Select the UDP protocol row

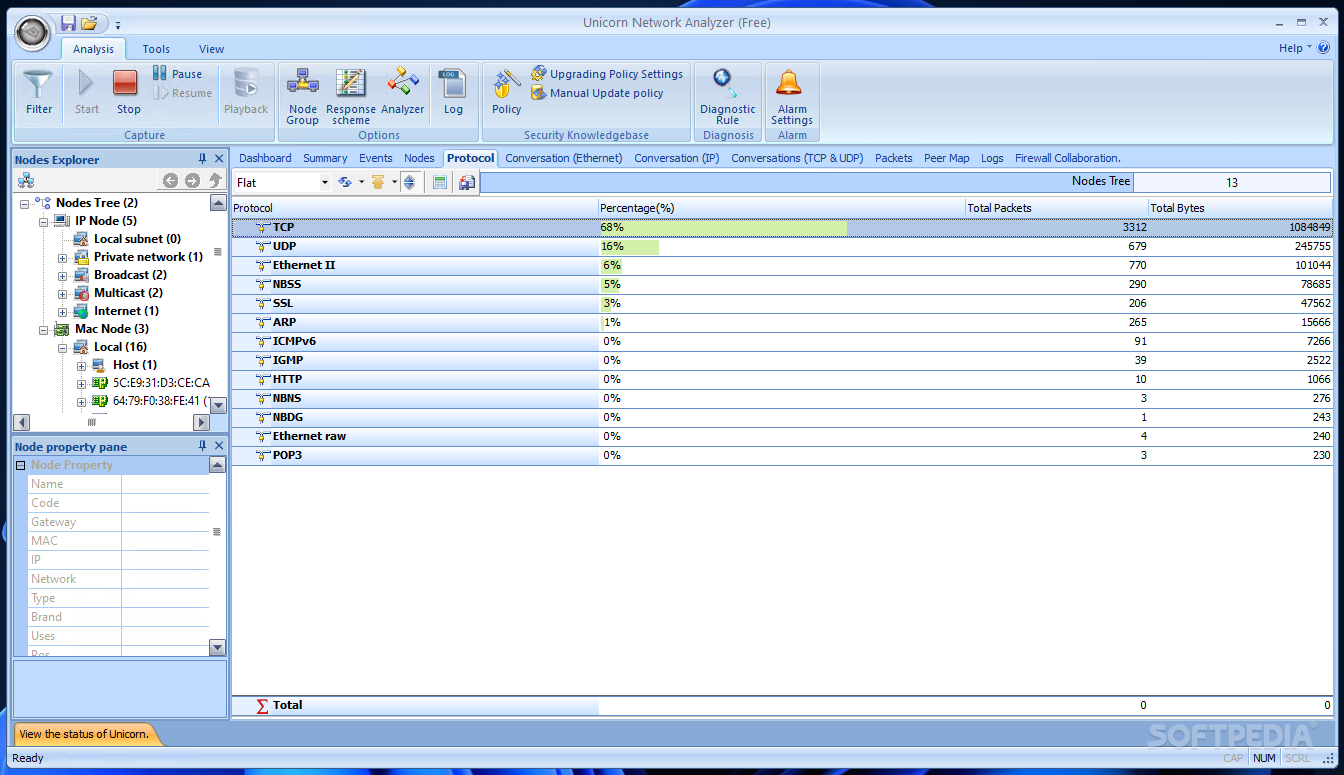[x=782, y=247]
